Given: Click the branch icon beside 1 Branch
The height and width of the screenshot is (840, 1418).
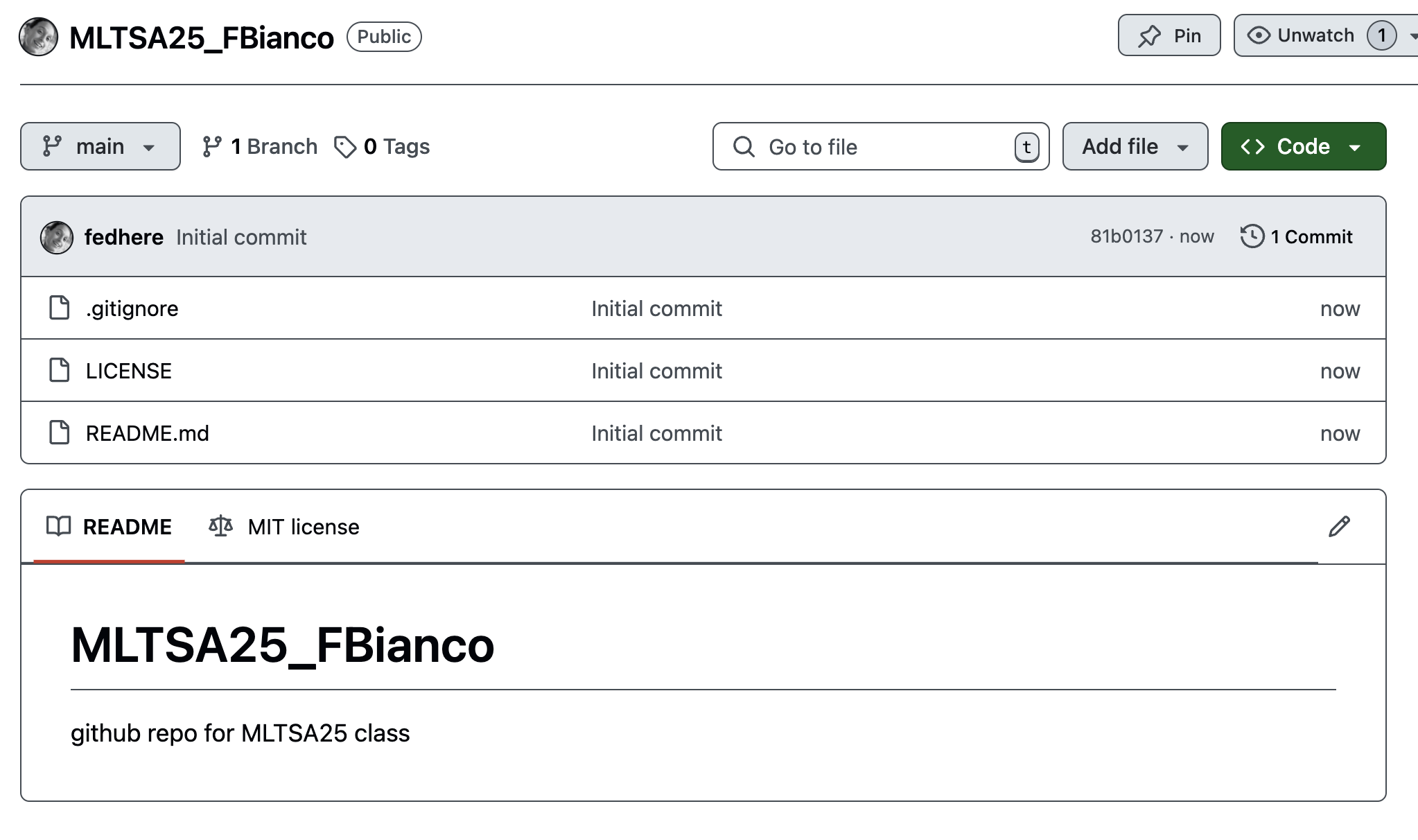Looking at the screenshot, I should pyautogui.click(x=211, y=147).
